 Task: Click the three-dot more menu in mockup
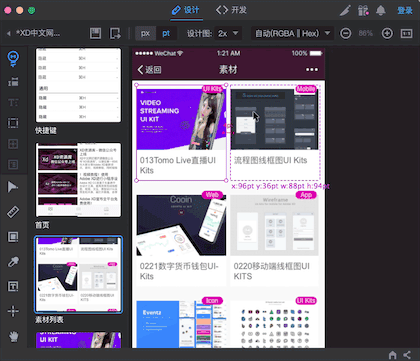(x=312, y=70)
